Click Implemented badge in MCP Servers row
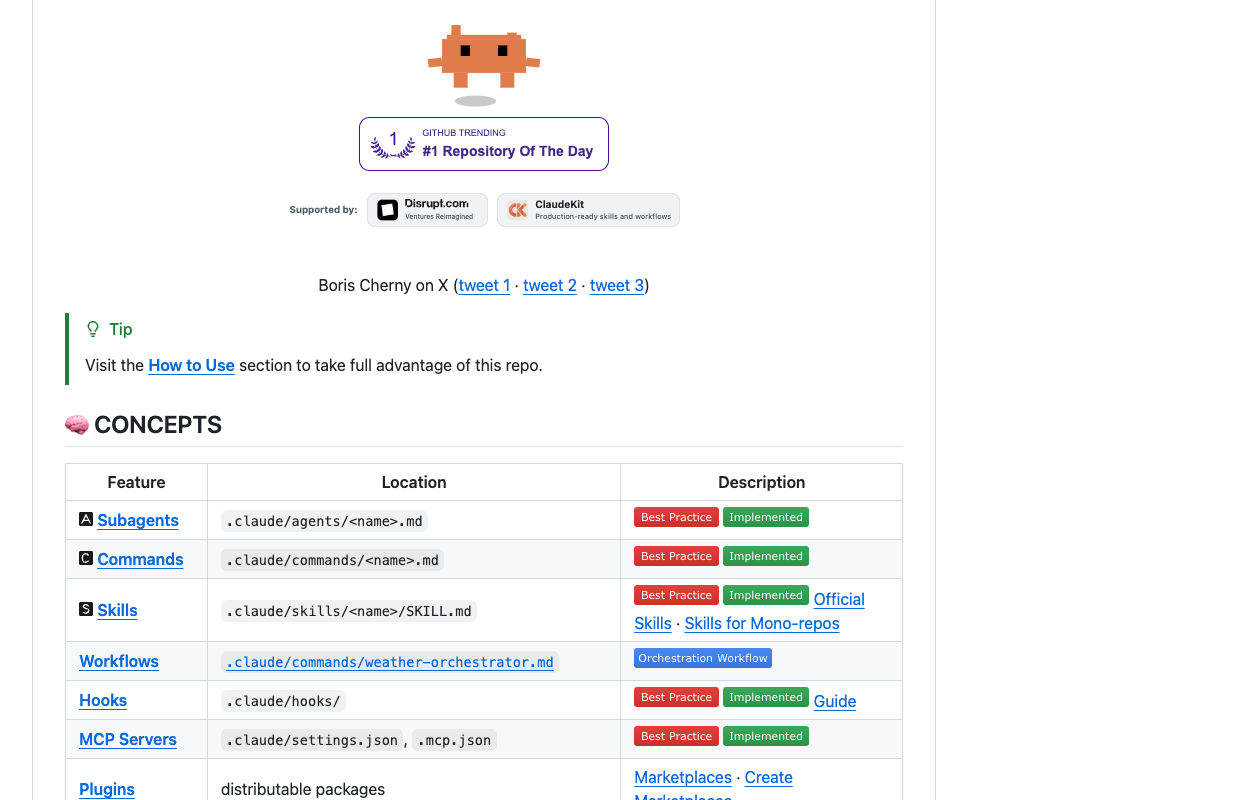This screenshot has height=800, width=1260. [766, 736]
